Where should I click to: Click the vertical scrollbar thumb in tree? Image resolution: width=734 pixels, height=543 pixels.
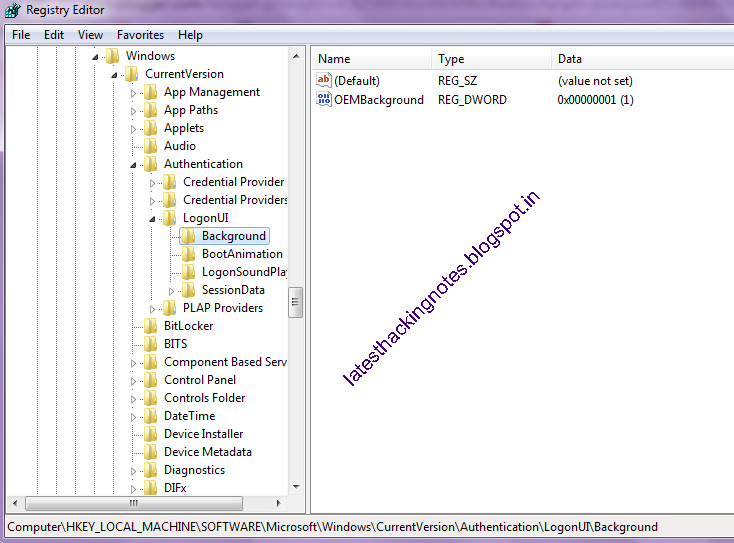pyautogui.click(x=295, y=302)
